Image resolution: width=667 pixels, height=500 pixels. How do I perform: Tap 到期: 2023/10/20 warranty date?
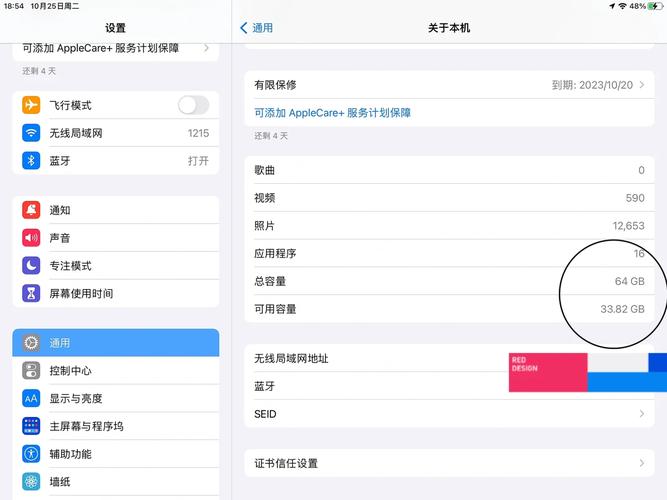(x=592, y=85)
